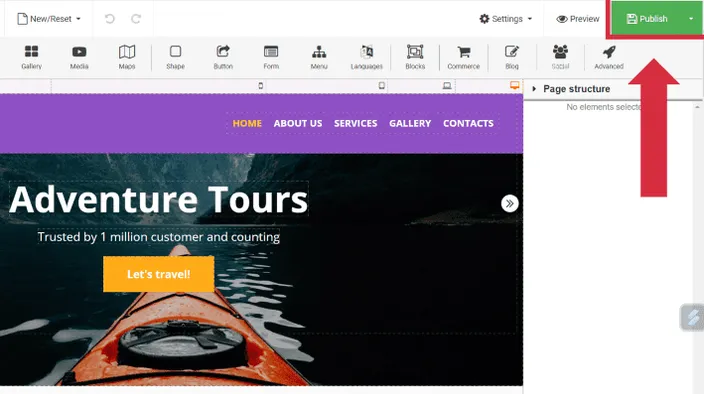This screenshot has width=704, height=394.
Task: Click the Publish button
Action: click(x=647, y=19)
